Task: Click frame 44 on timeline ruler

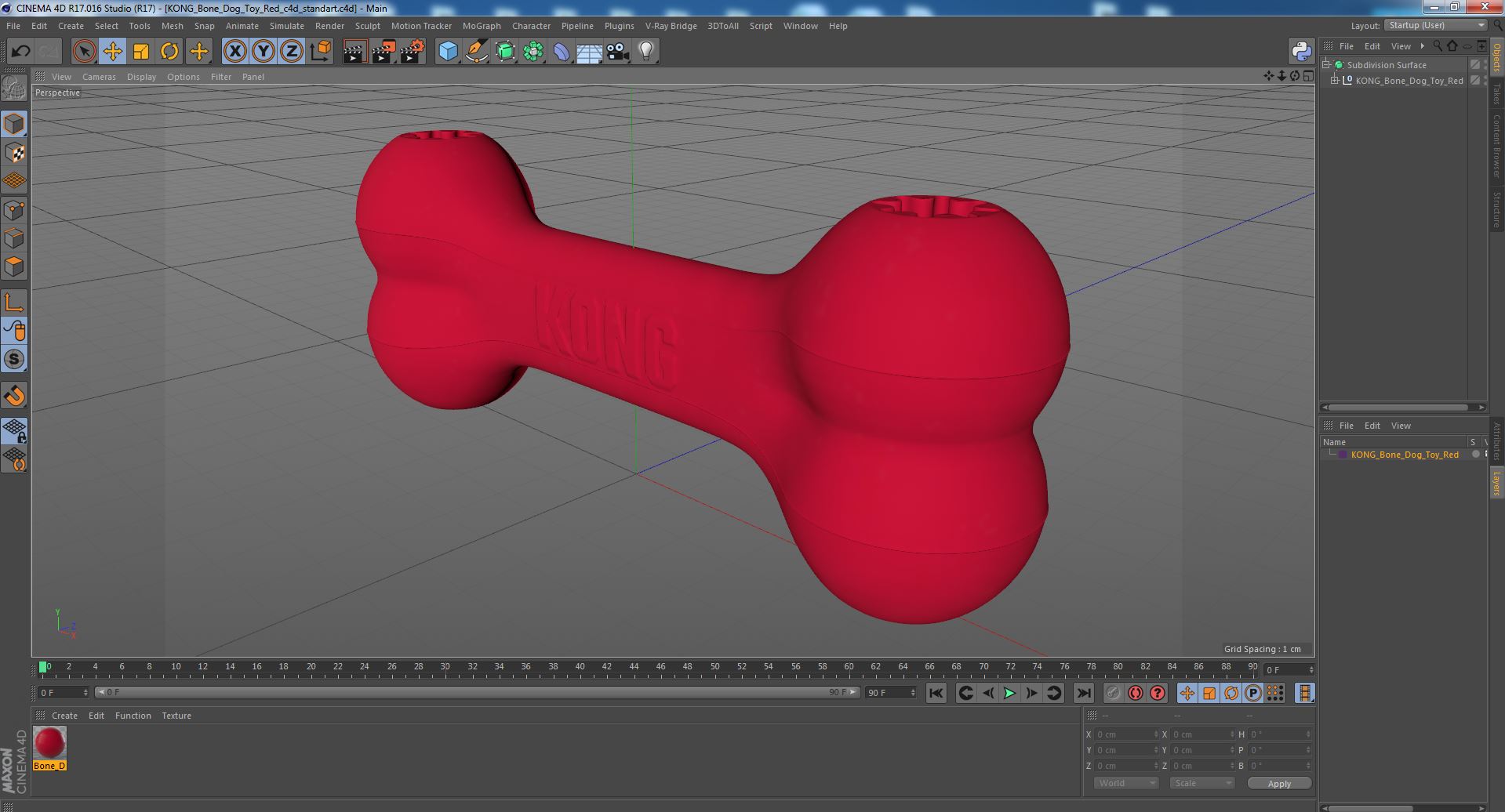Action: tap(633, 667)
